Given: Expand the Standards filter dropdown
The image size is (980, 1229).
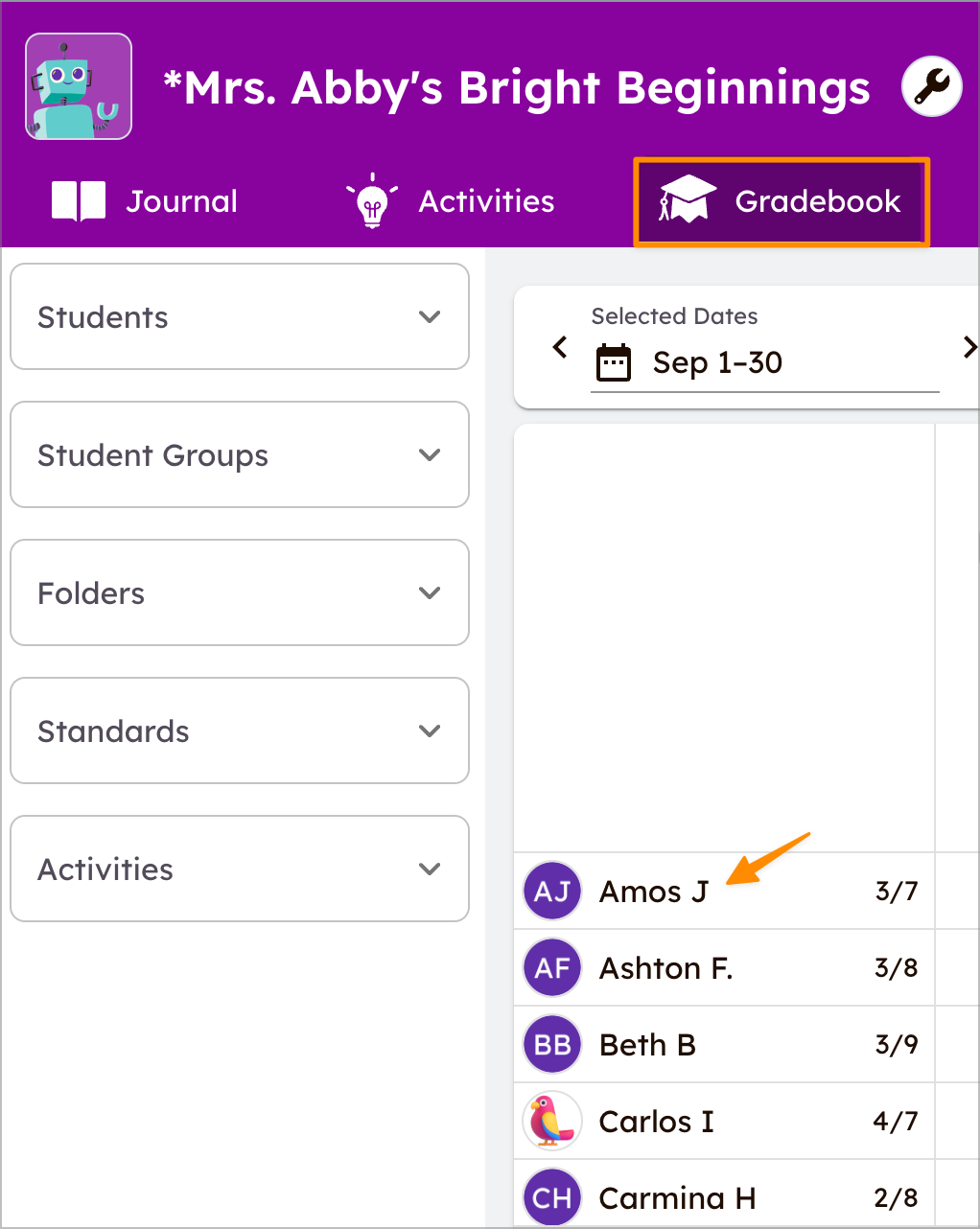Looking at the screenshot, I should point(240,730).
